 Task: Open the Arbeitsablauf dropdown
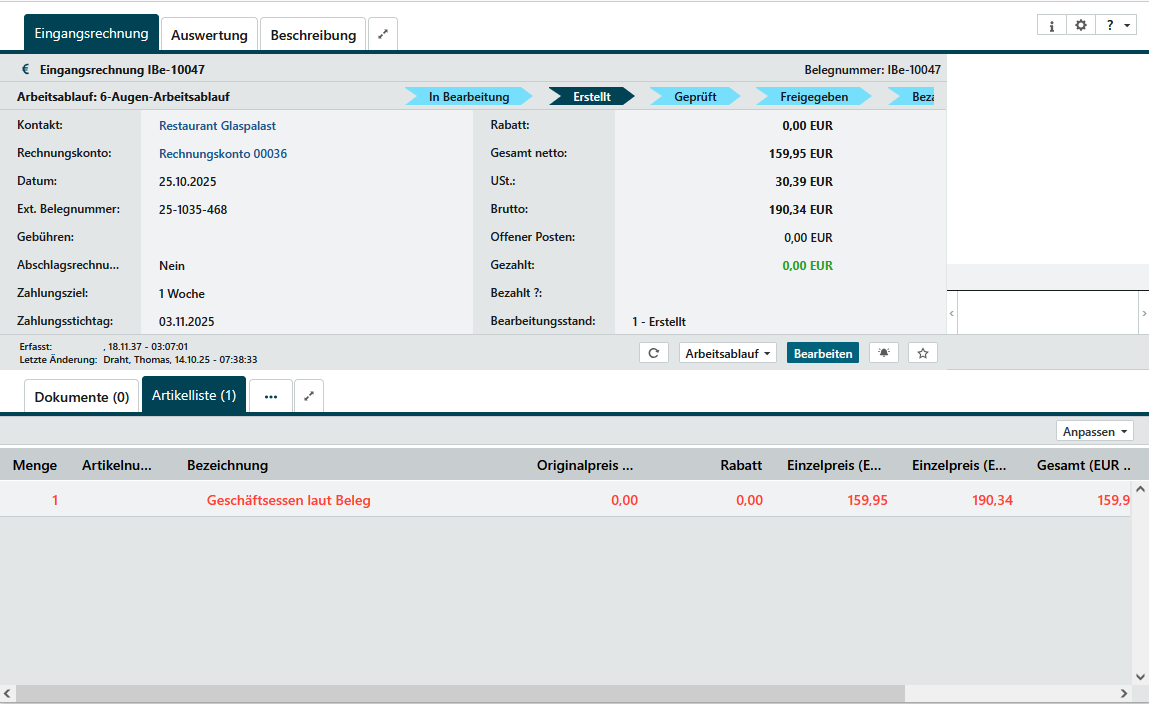click(x=727, y=353)
